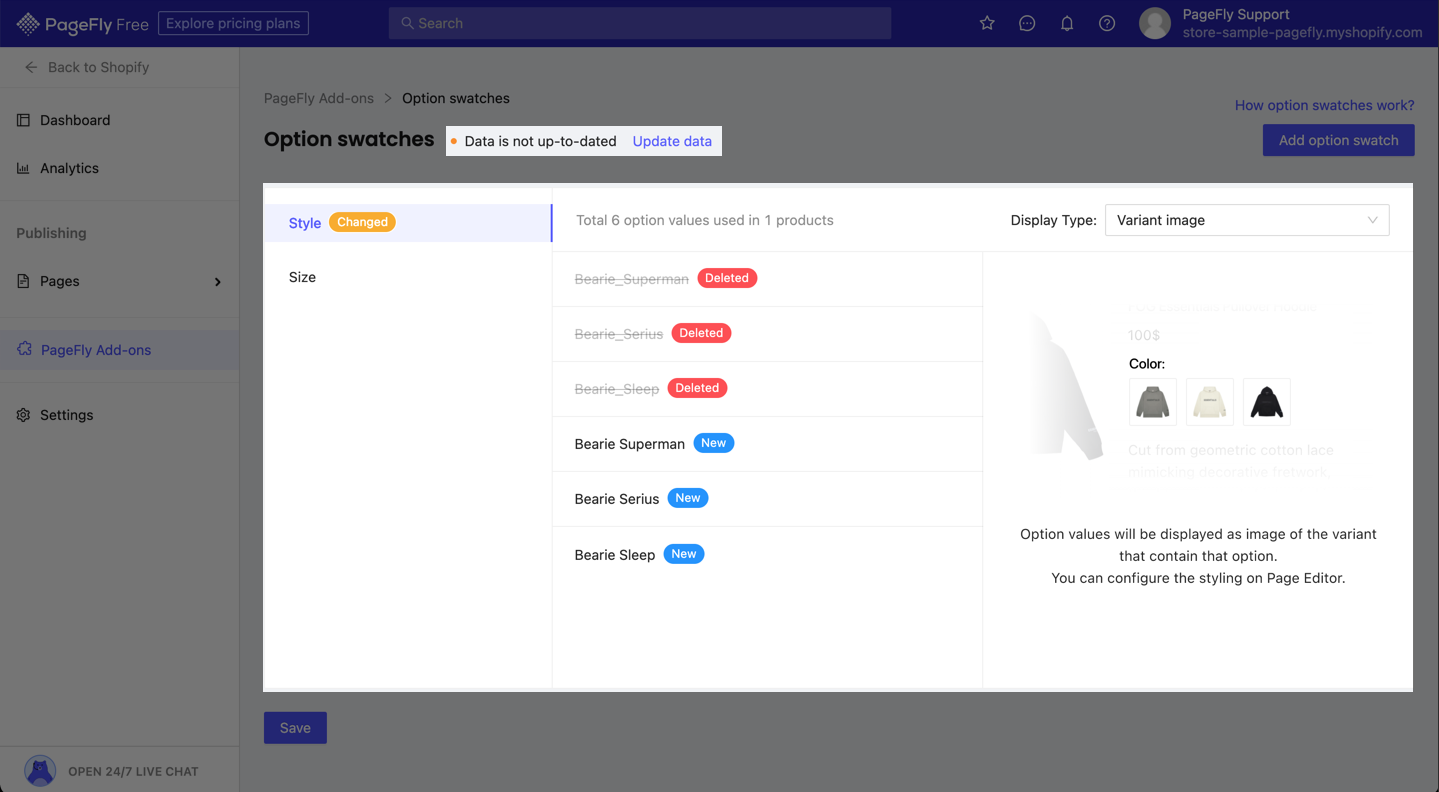Image resolution: width=1439 pixels, height=792 pixels.
Task: Click the Settings gear icon
Action: point(23,415)
